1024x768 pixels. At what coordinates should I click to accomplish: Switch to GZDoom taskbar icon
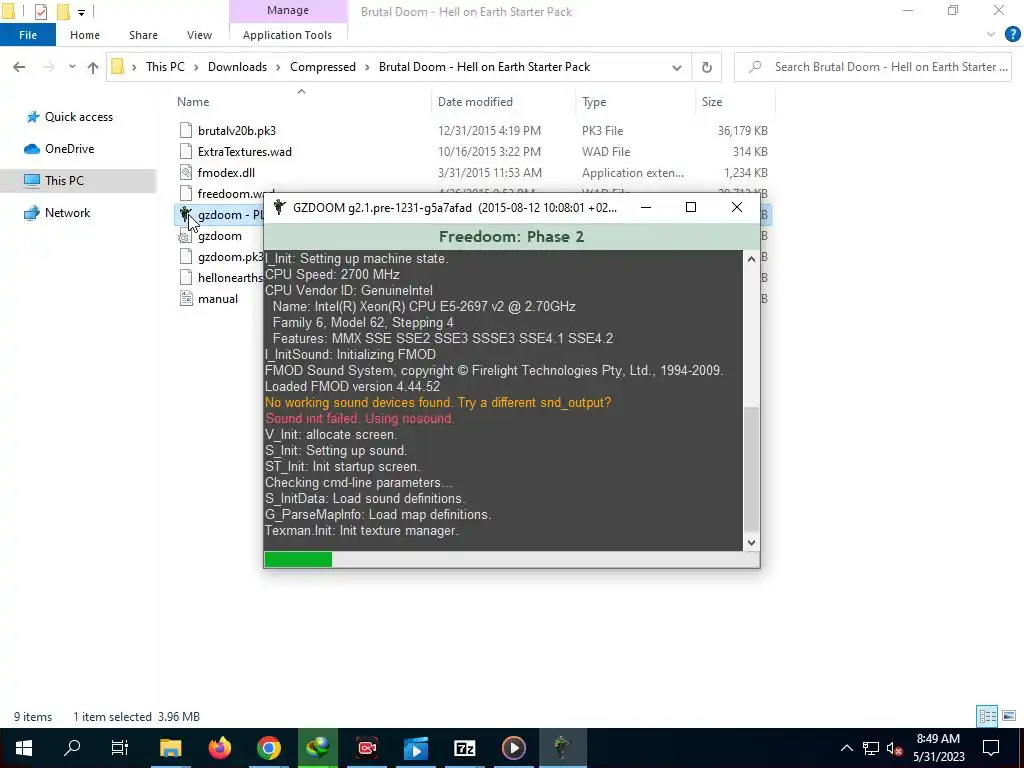[562, 748]
